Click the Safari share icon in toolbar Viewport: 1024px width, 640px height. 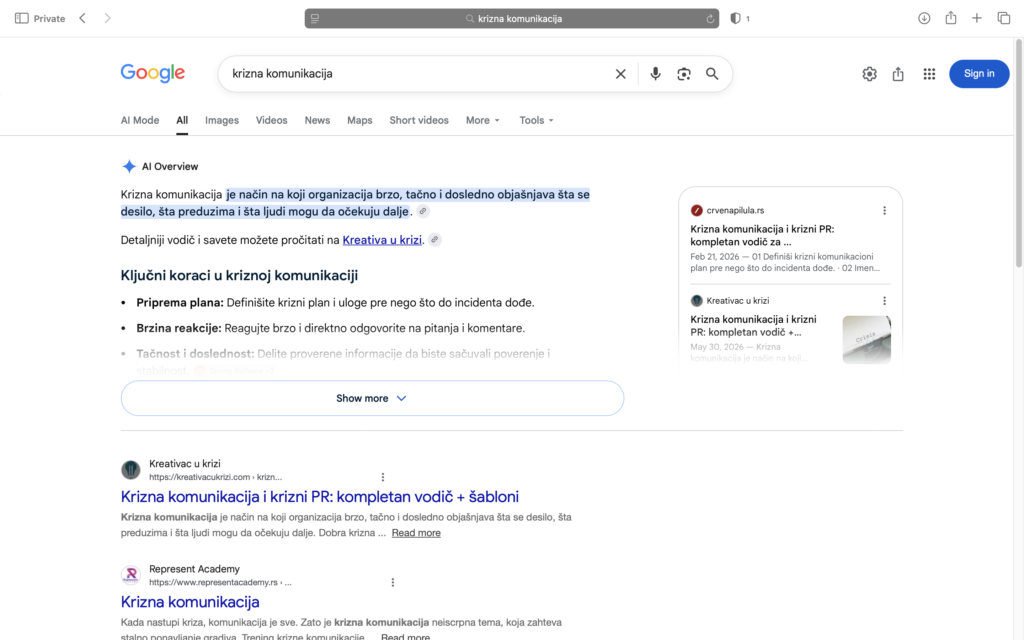tap(951, 18)
